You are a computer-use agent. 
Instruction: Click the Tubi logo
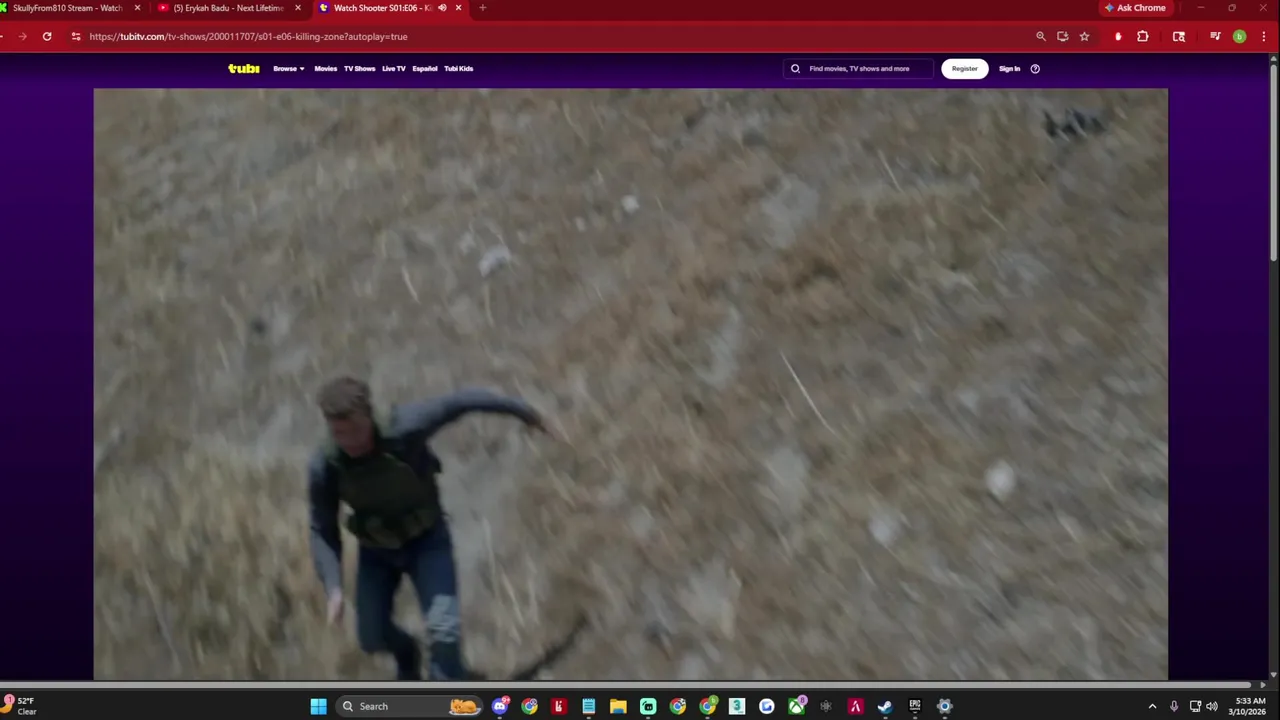[244, 68]
